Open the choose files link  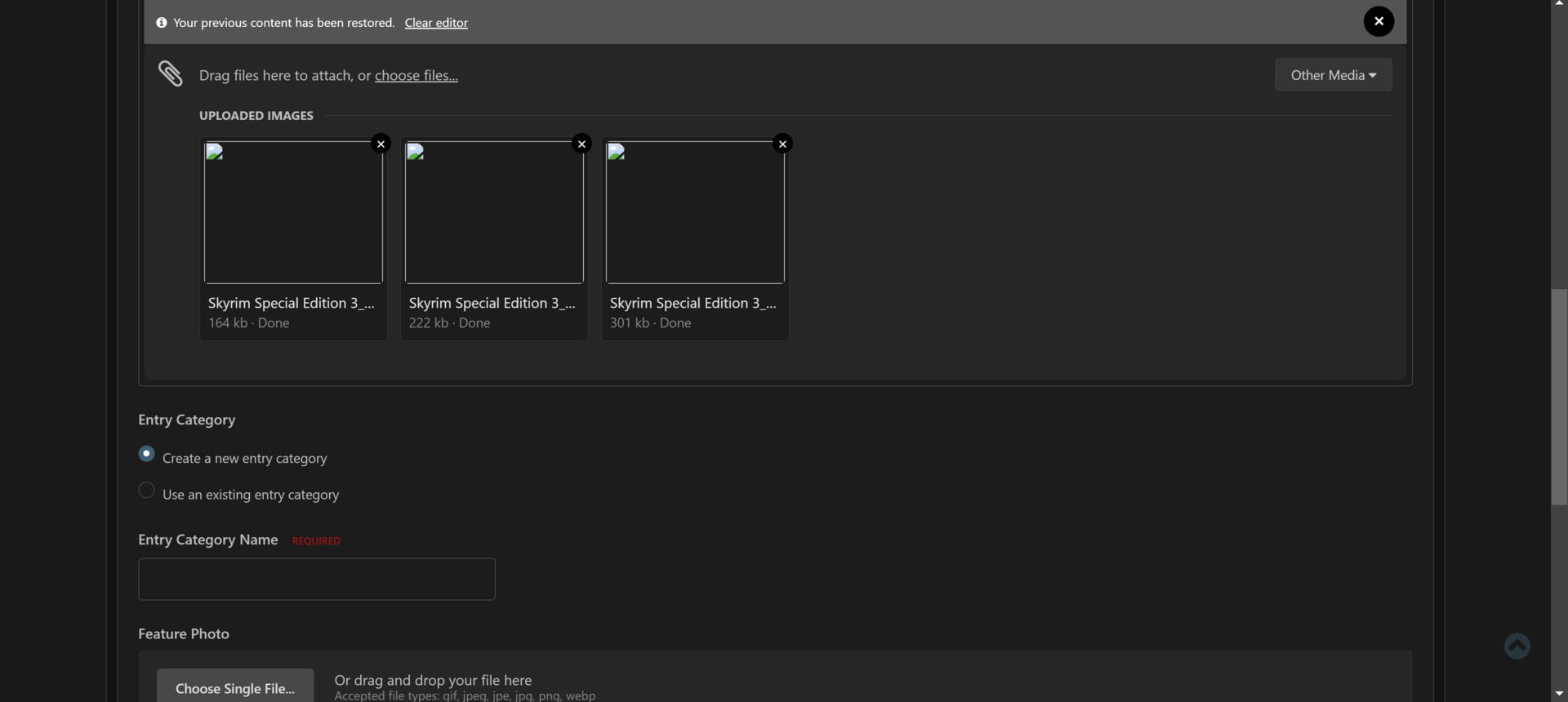tap(416, 75)
